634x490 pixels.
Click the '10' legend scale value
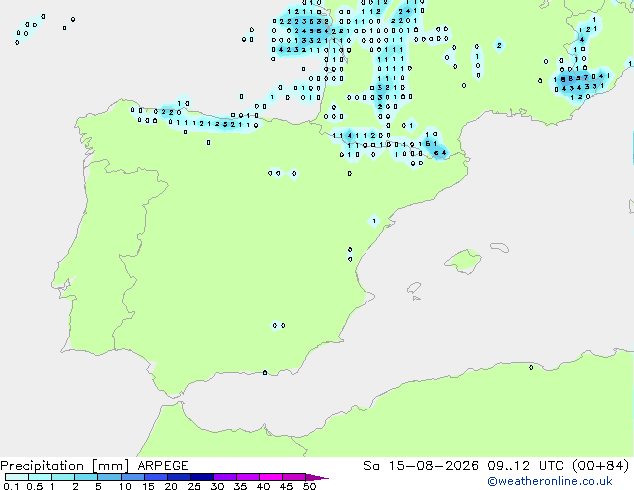click(x=125, y=486)
